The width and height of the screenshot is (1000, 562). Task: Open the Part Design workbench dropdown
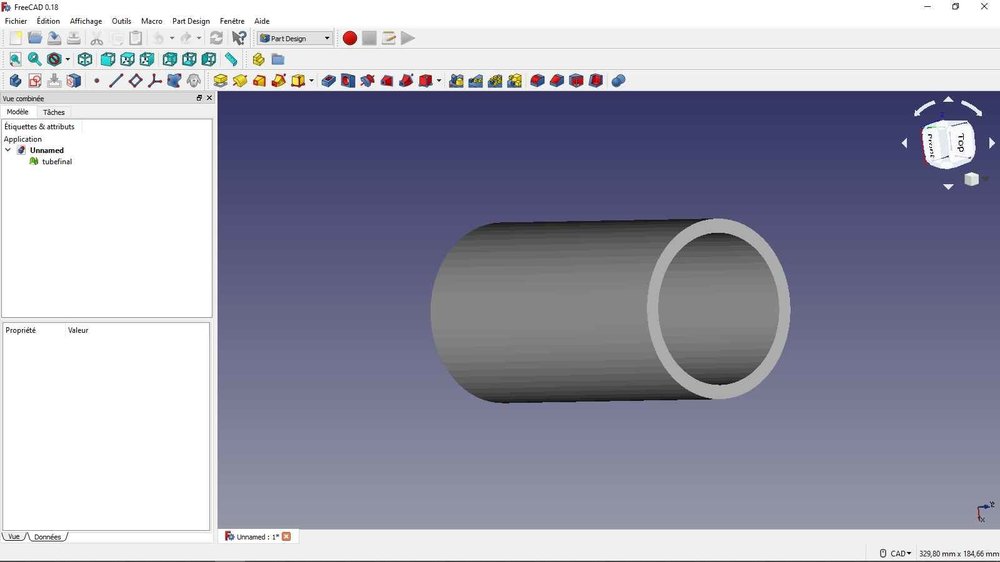tap(295, 38)
